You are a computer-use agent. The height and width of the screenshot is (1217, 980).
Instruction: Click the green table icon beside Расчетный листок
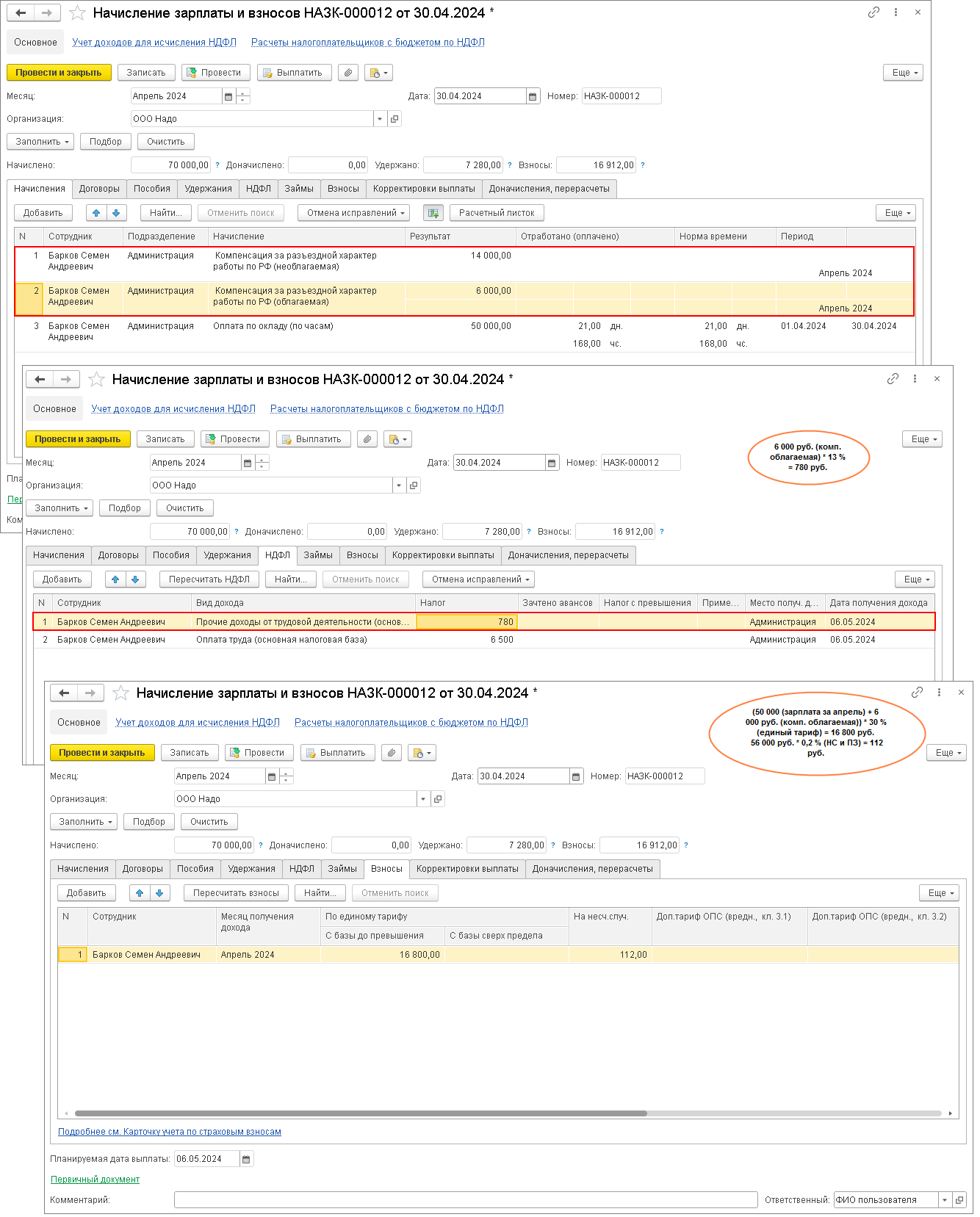point(433,213)
